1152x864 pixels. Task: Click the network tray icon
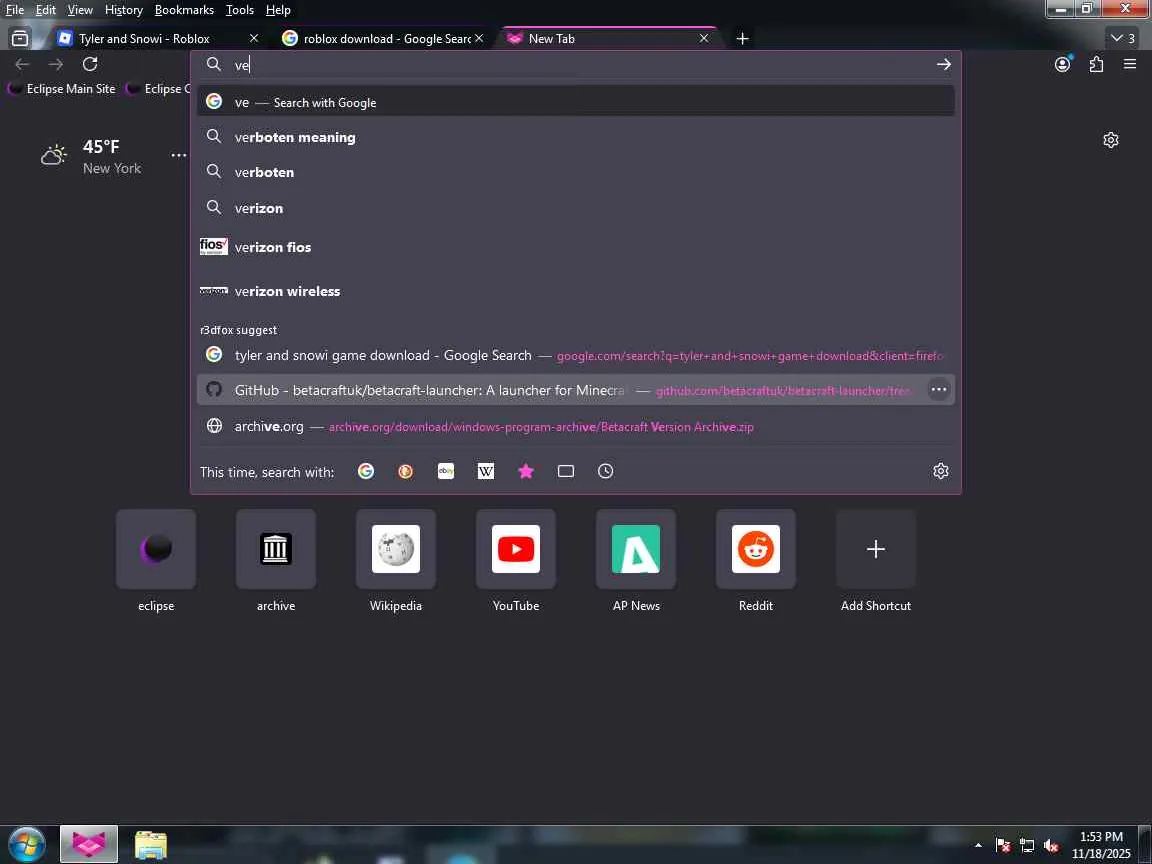tap(1027, 846)
